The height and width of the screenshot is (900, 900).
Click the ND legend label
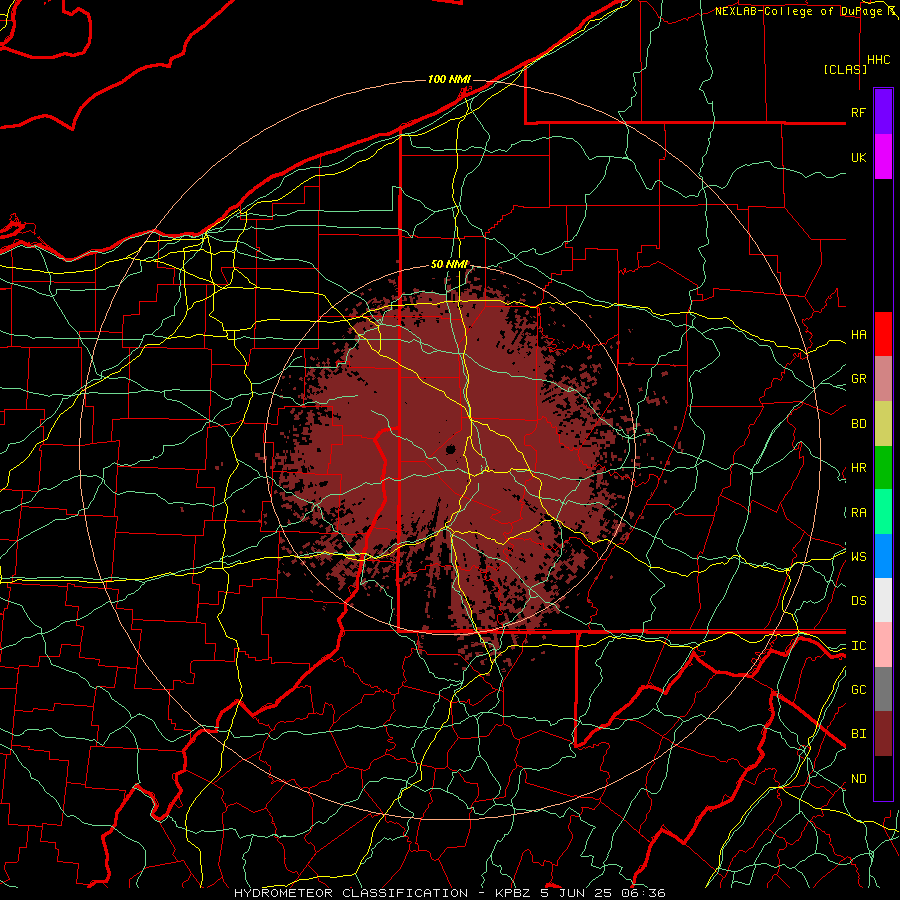point(858,779)
